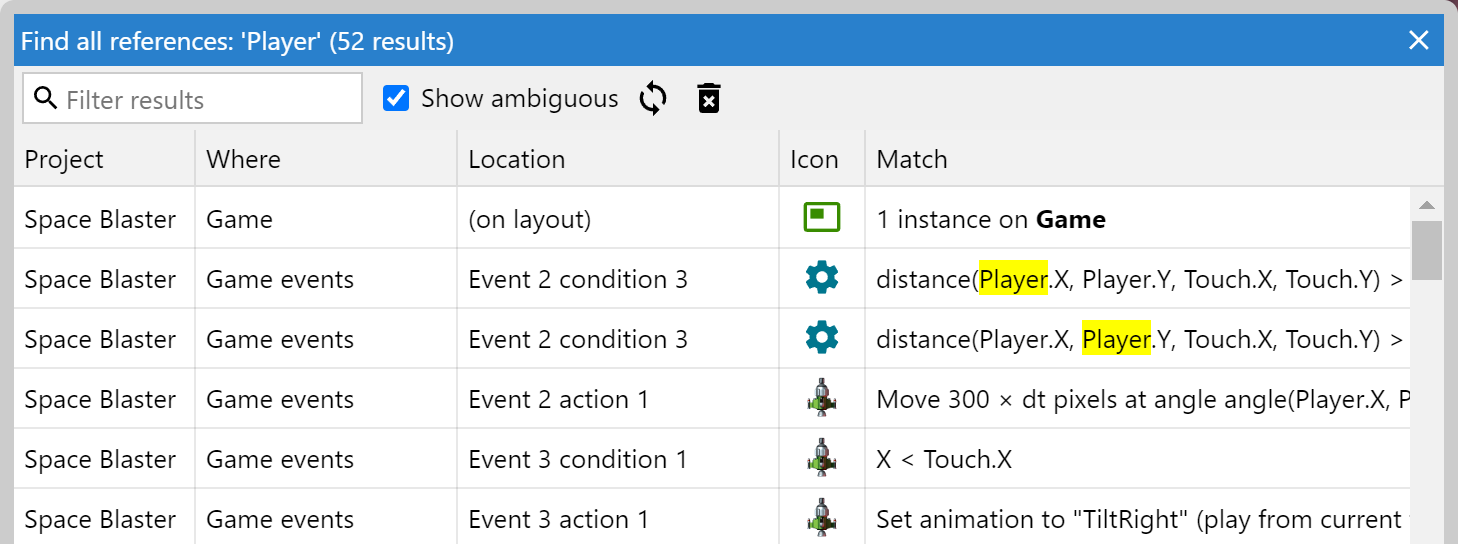This screenshot has width=1458, height=544.
Task: Click the search magnifier icon
Action: [x=45, y=99]
